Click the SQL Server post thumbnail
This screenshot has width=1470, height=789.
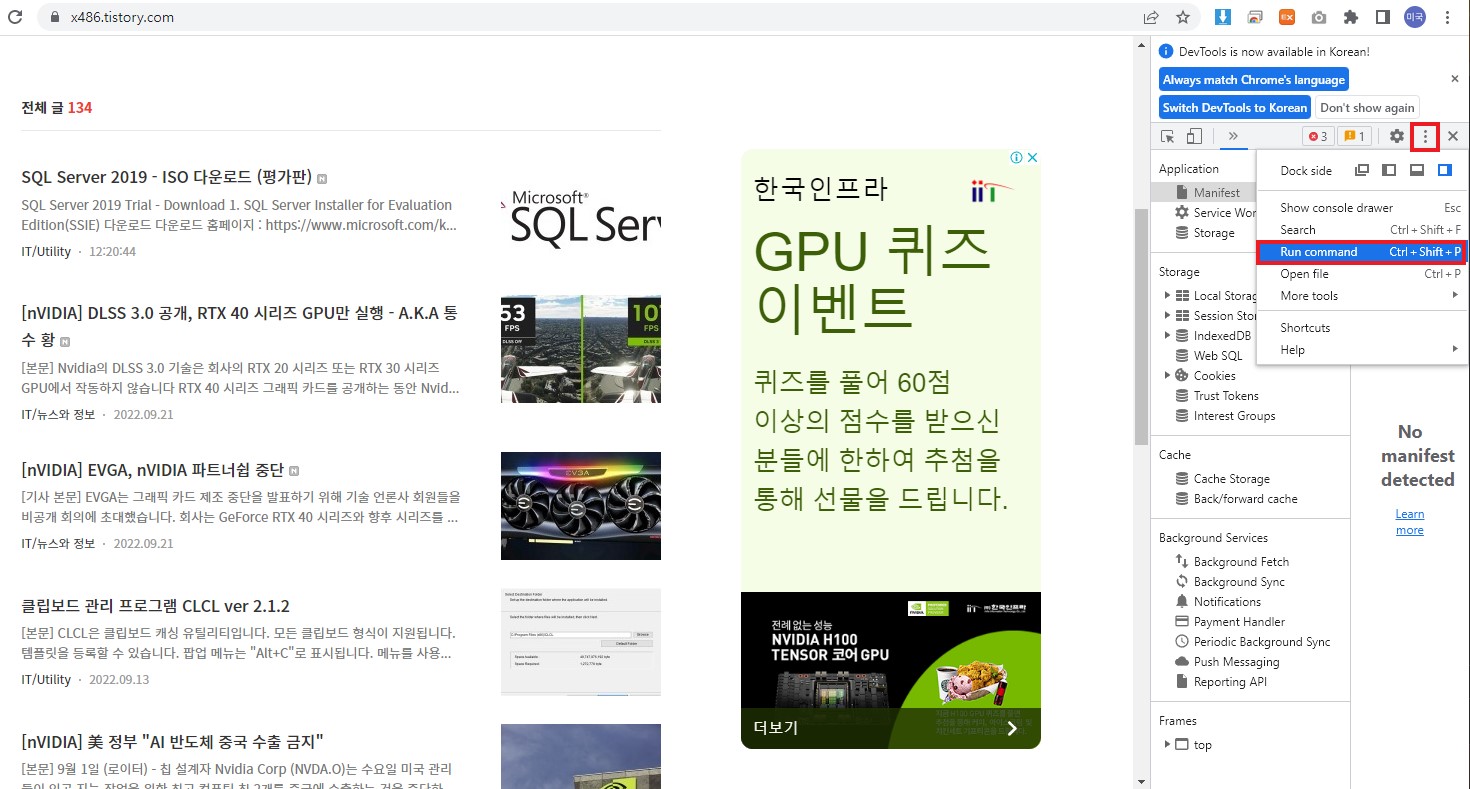(581, 213)
